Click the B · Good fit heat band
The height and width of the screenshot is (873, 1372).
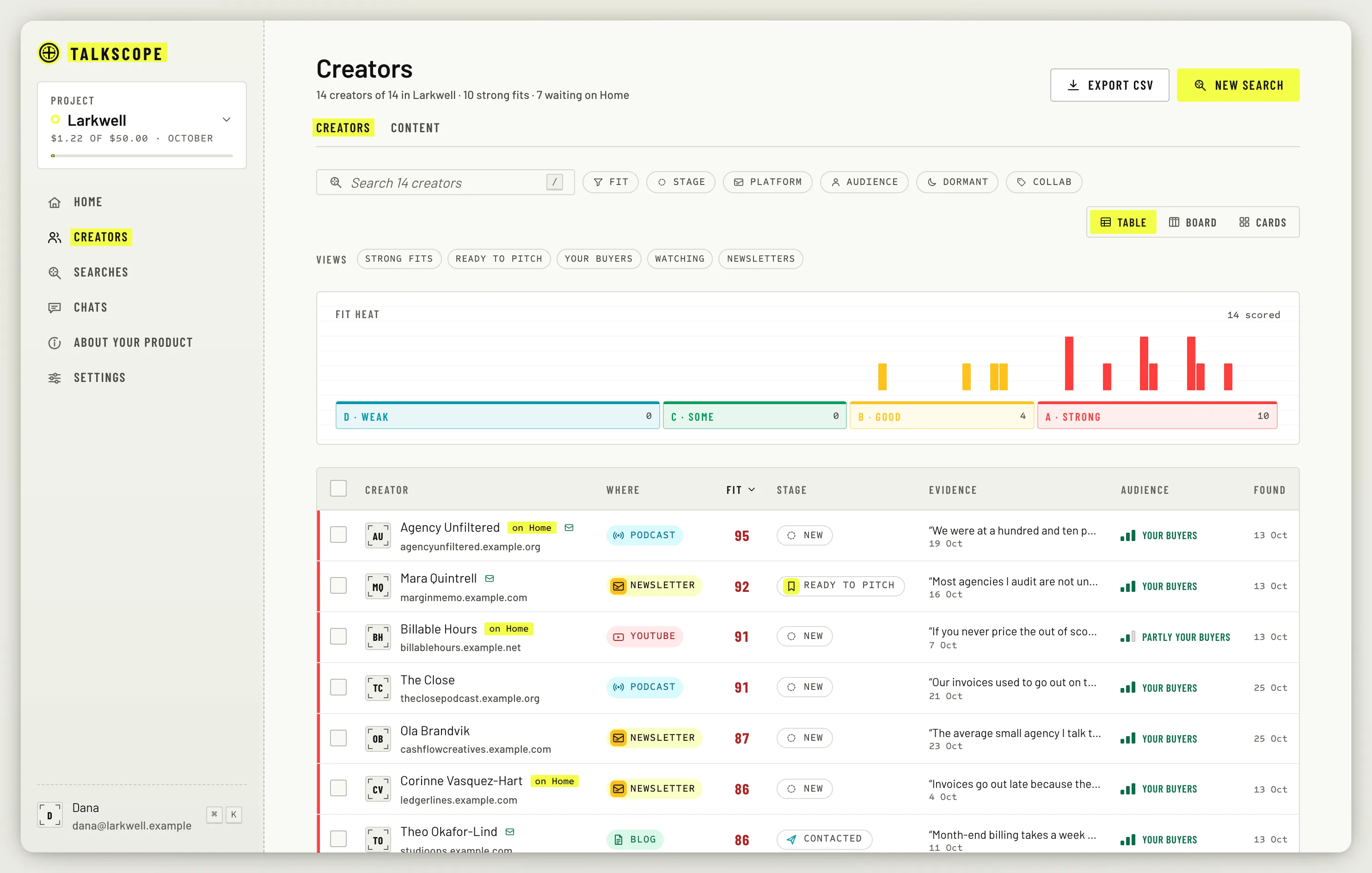(941, 416)
